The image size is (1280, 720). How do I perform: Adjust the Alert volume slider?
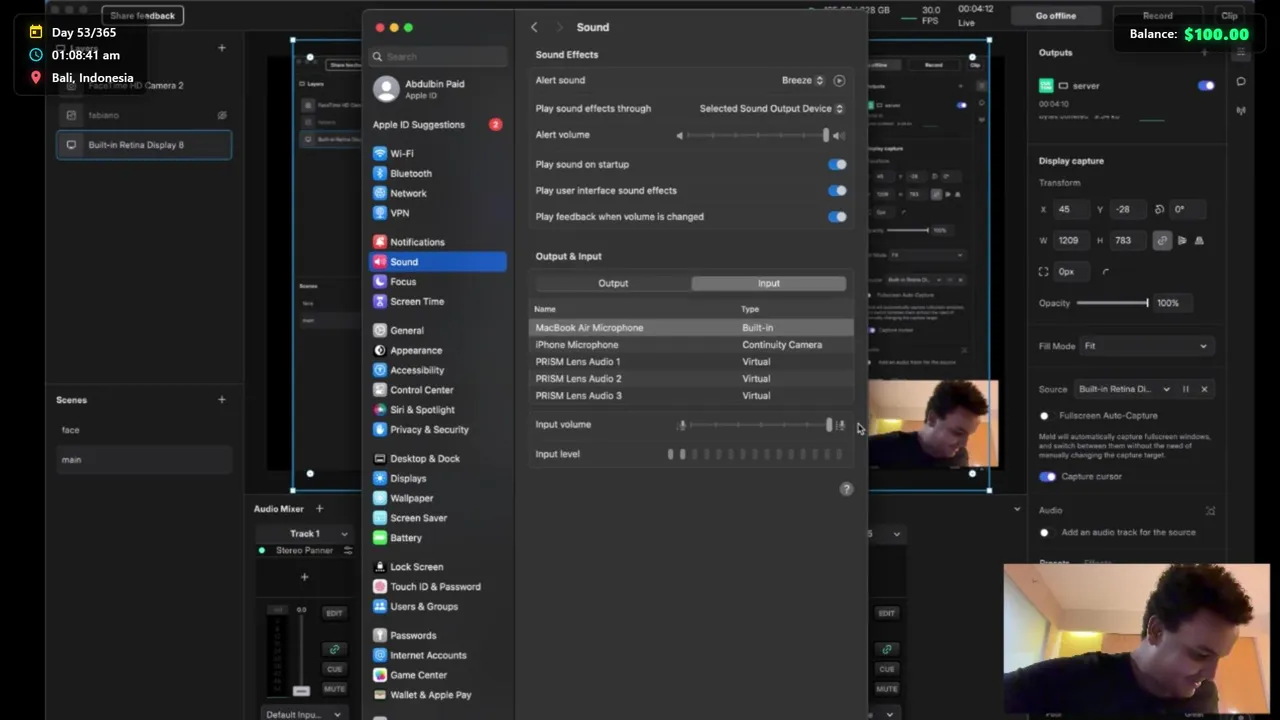(x=760, y=135)
